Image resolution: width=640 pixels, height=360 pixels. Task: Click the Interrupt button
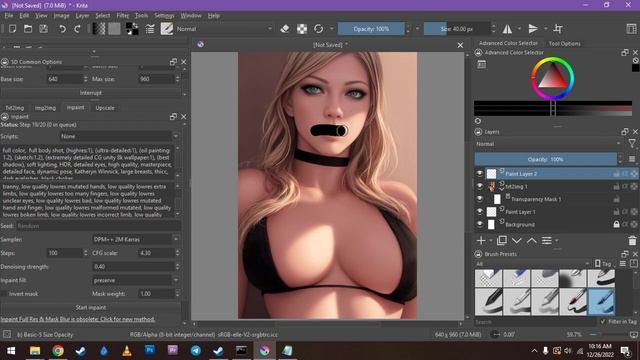[91, 93]
